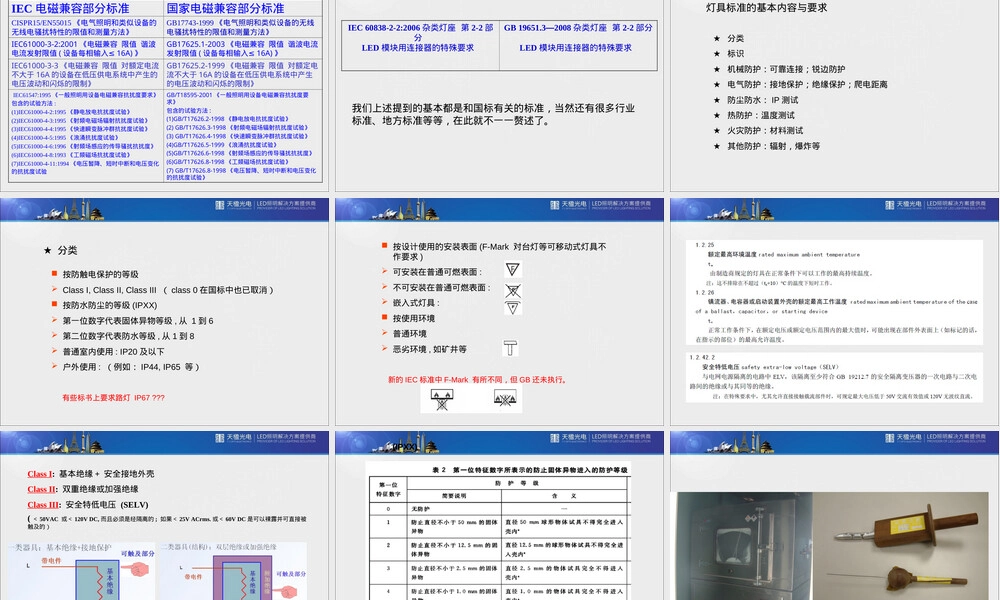The image size is (1000, 600).
Task: Click the crossed-out F symbol for 不可安装在普通可燃表面
Action: pos(513,291)
